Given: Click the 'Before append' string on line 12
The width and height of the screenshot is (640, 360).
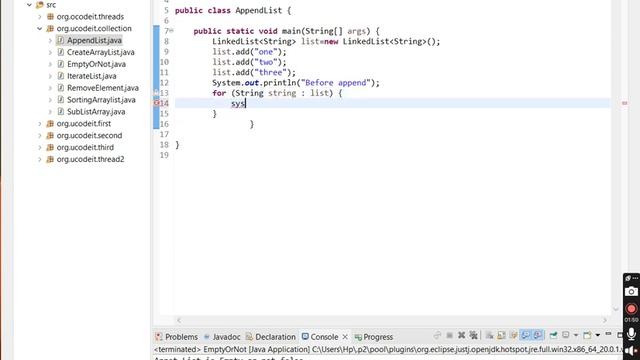Looking at the screenshot, I should pos(336,83).
